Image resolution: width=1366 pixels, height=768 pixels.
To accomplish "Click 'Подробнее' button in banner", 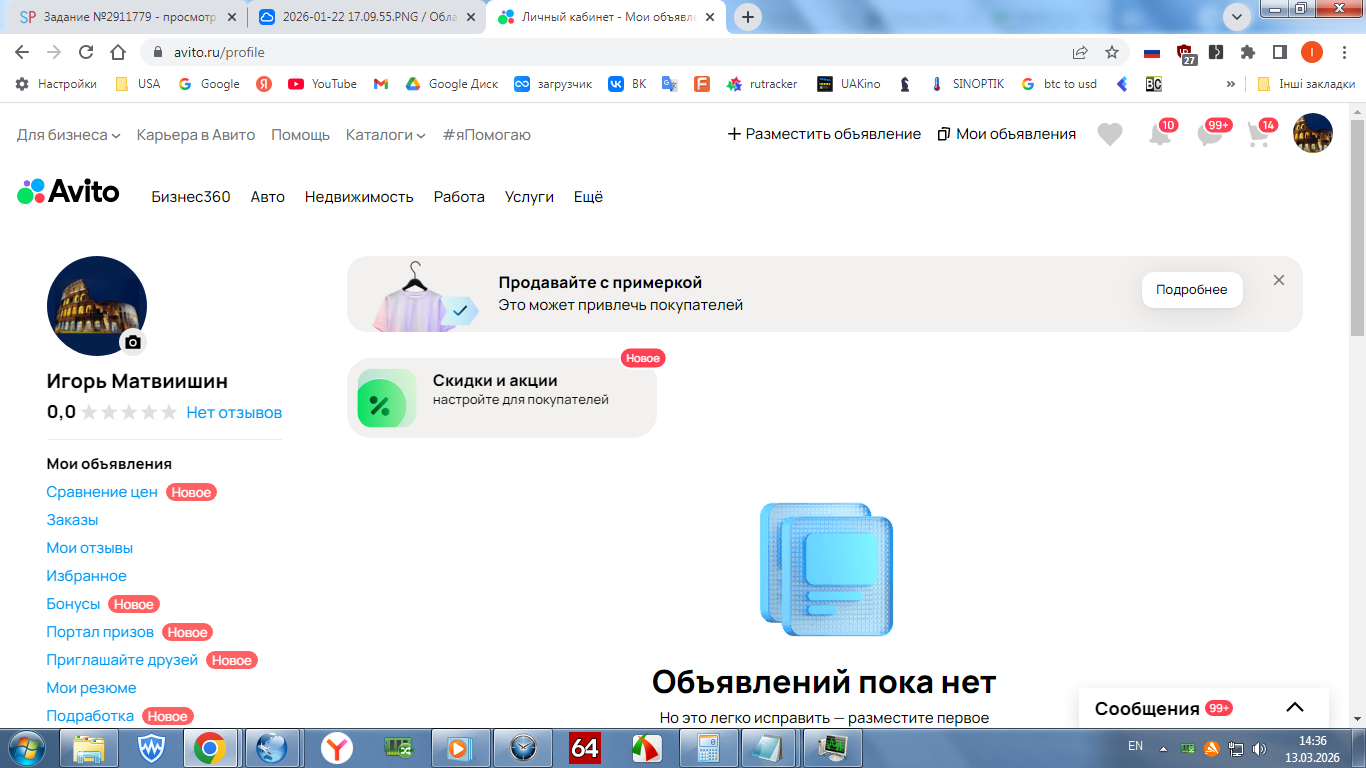I will [1192, 290].
